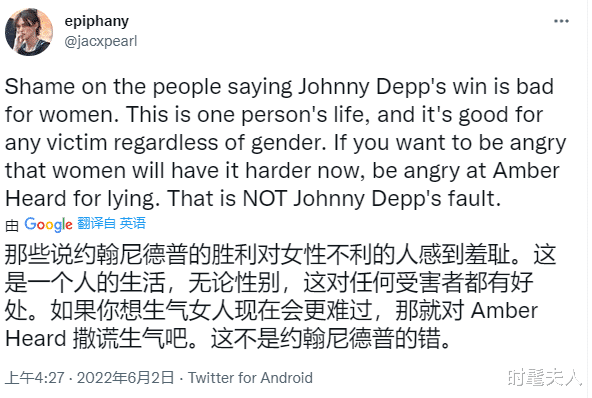
Task: Open the three-dot more options menu
Action: tap(561, 21)
